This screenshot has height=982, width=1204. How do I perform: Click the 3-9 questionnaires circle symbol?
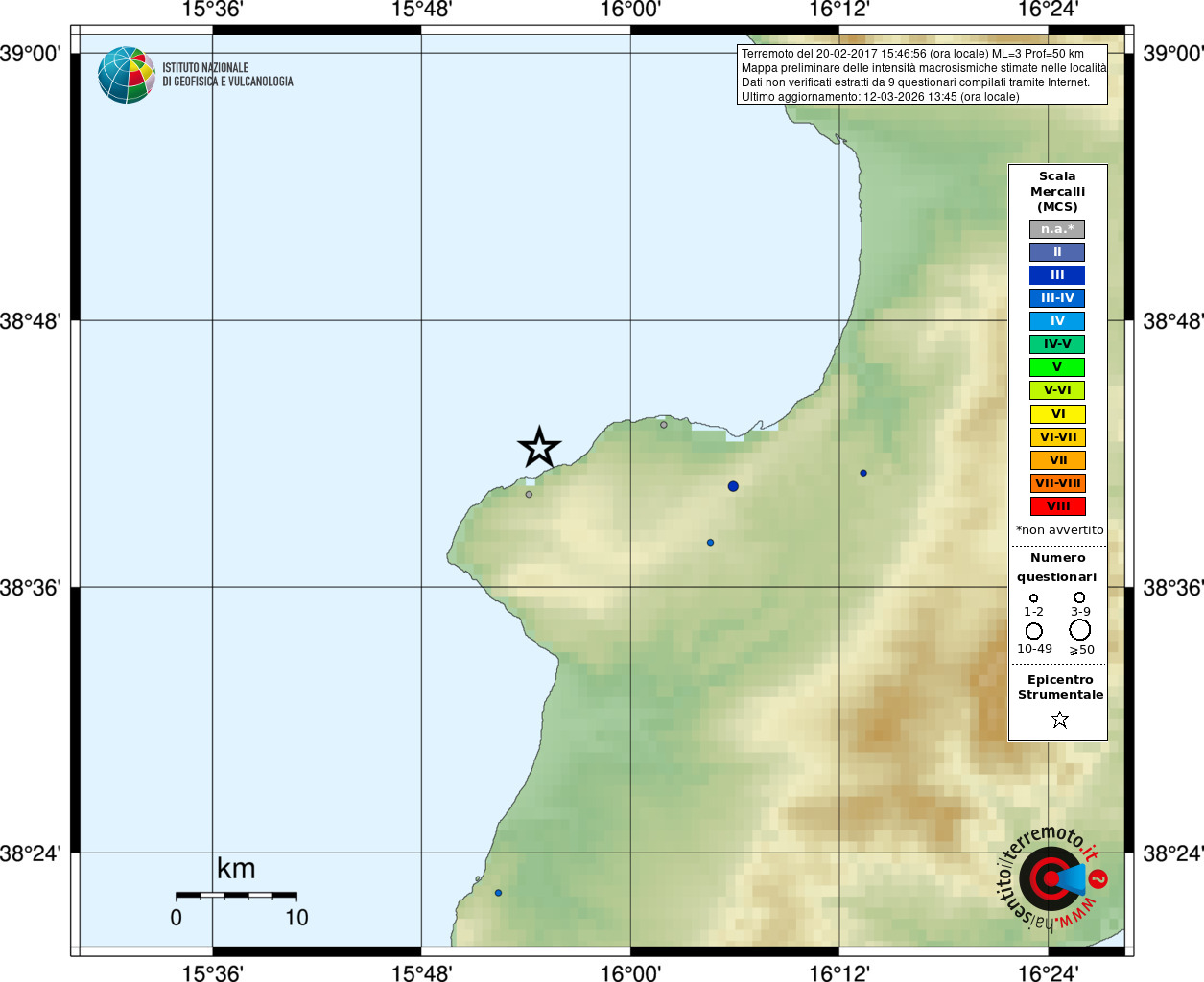pos(1079,597)
